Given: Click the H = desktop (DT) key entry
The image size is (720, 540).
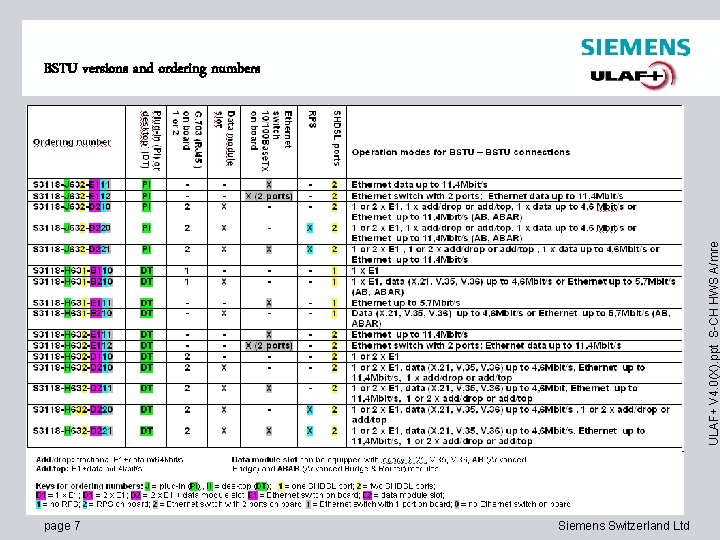Looking at the screenshot, I should [239, 486].
